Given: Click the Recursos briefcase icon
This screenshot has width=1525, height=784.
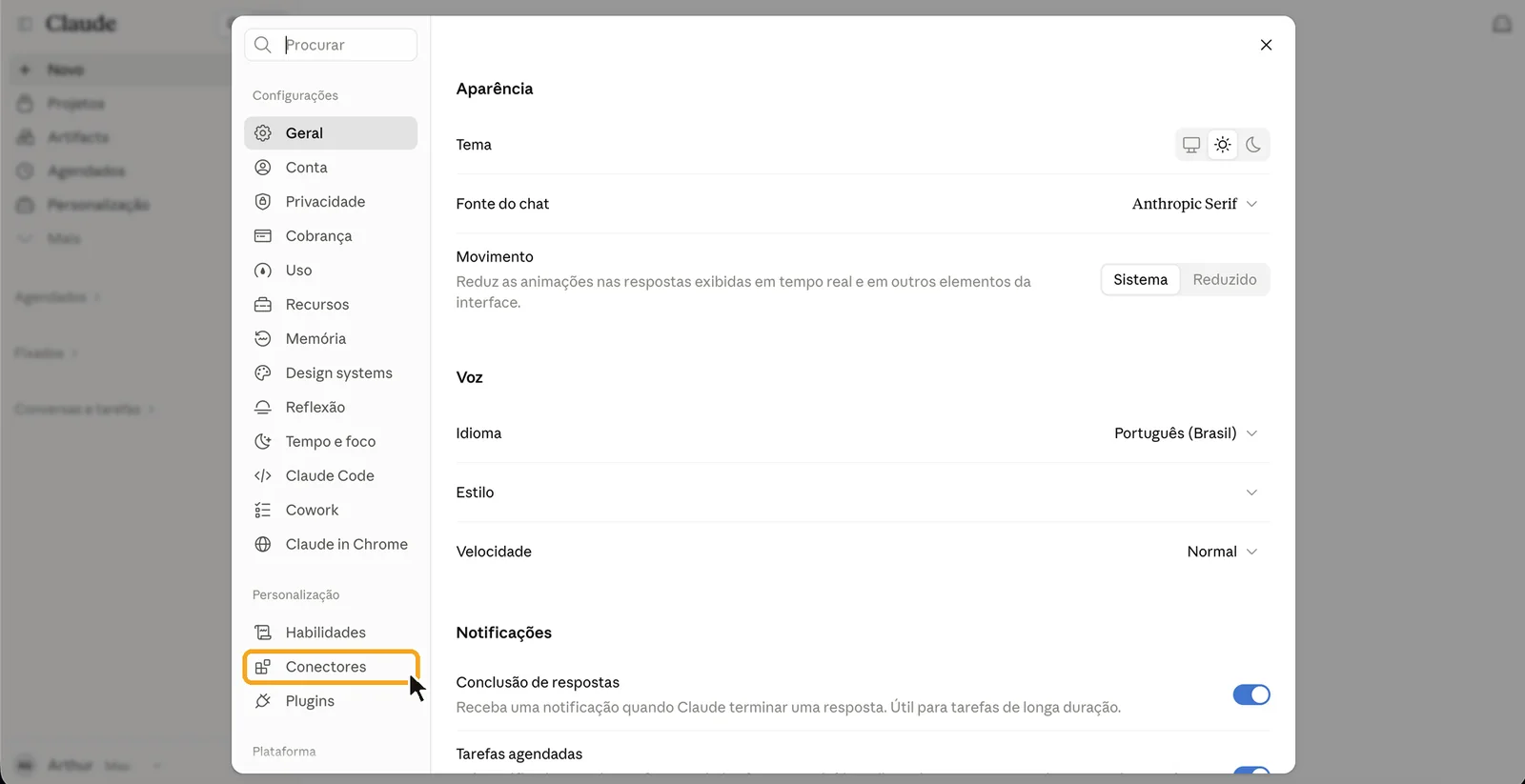Looking at the screenshot, I should point(263,305).
